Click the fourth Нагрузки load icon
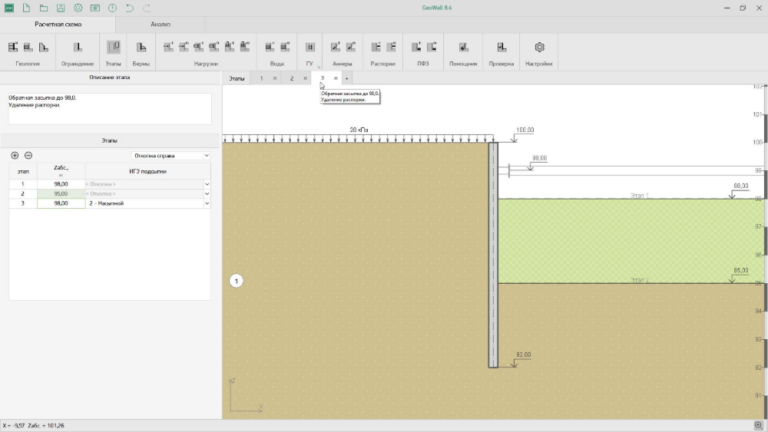 [x=214, y=47]
